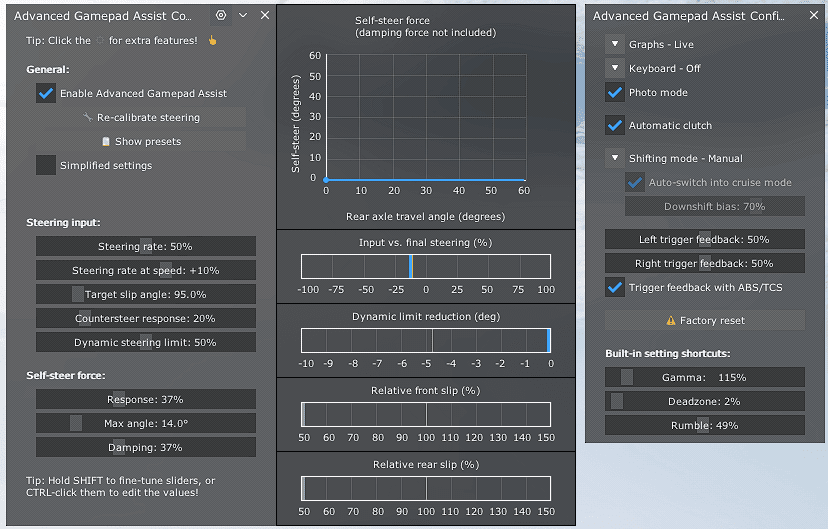828x529 pixels.
Task: Disable the Enable Advanced Gamepad Assist checkbox
Action: 46,93
